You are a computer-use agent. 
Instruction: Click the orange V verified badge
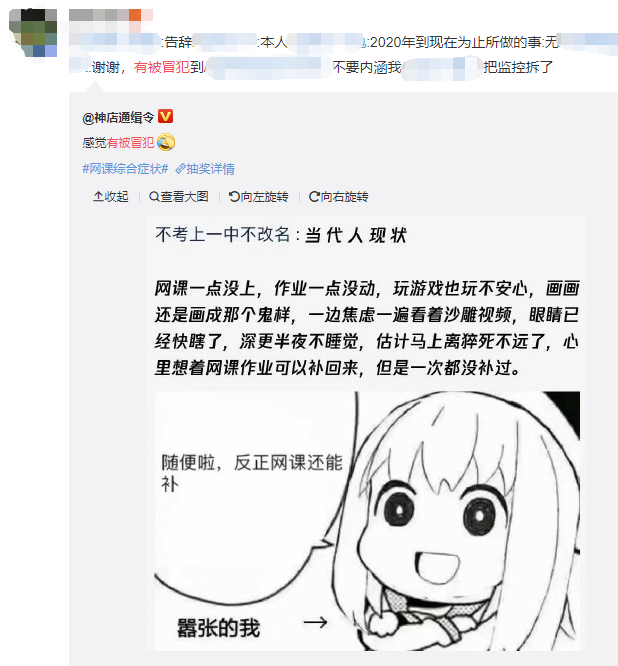coord(165,116)
